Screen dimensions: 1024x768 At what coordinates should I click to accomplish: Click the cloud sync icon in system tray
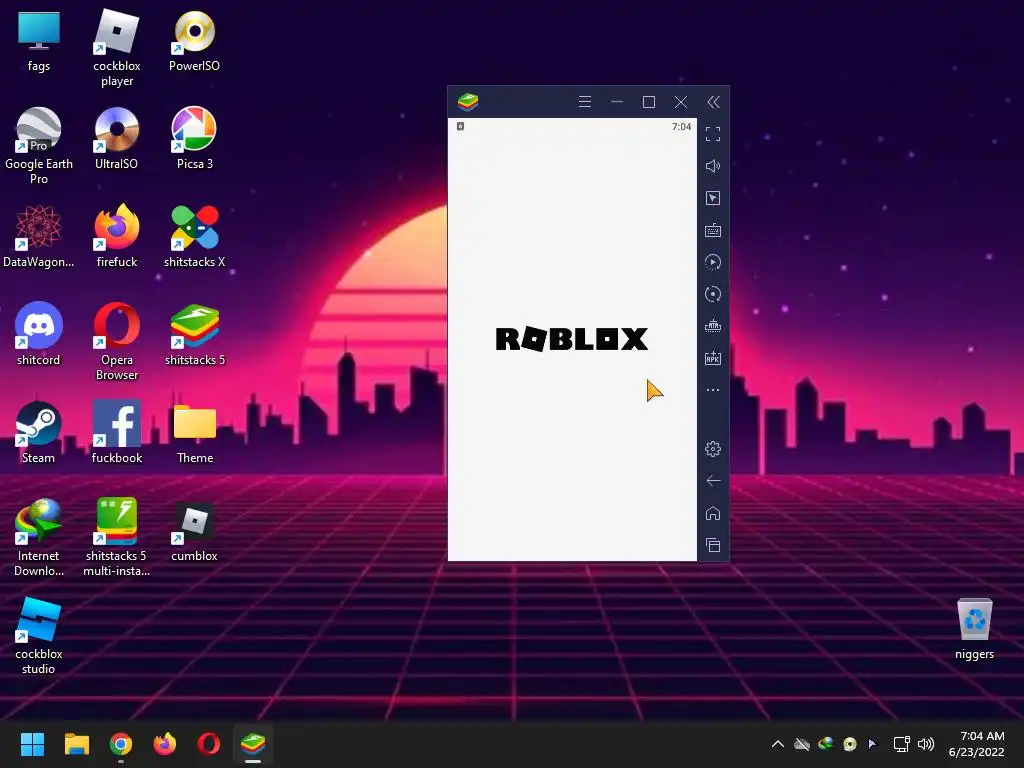point(802,744)
